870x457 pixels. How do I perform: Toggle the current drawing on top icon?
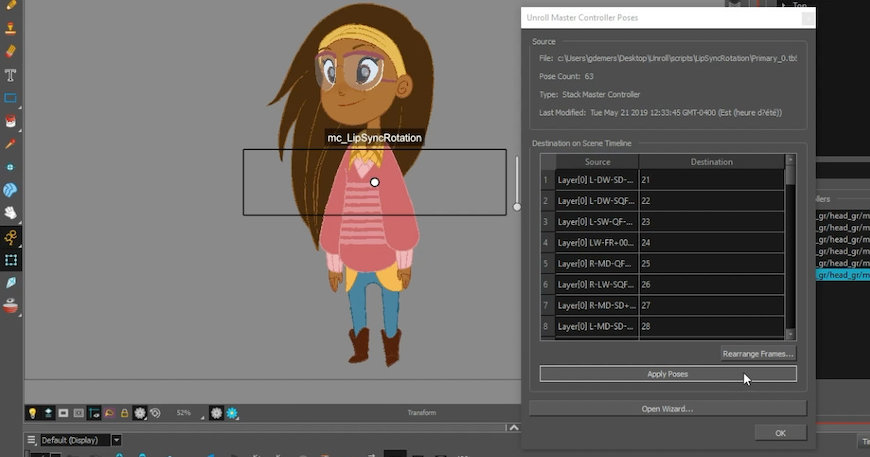(x=48, y=413)
